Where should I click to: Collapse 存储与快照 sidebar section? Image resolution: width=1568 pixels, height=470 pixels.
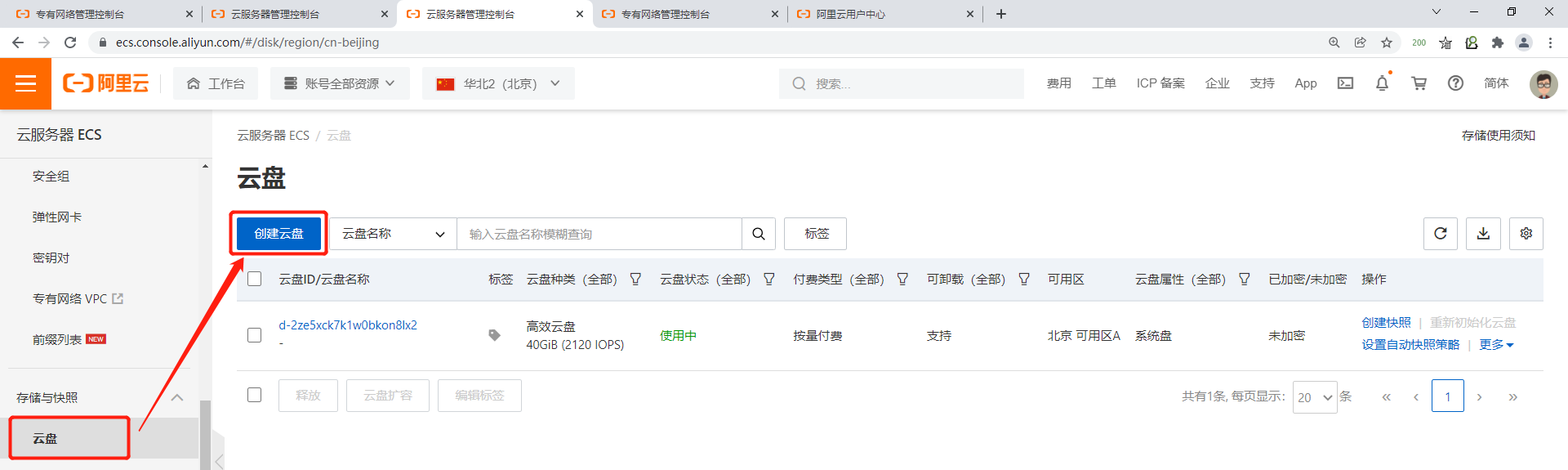tap(177, 398)
